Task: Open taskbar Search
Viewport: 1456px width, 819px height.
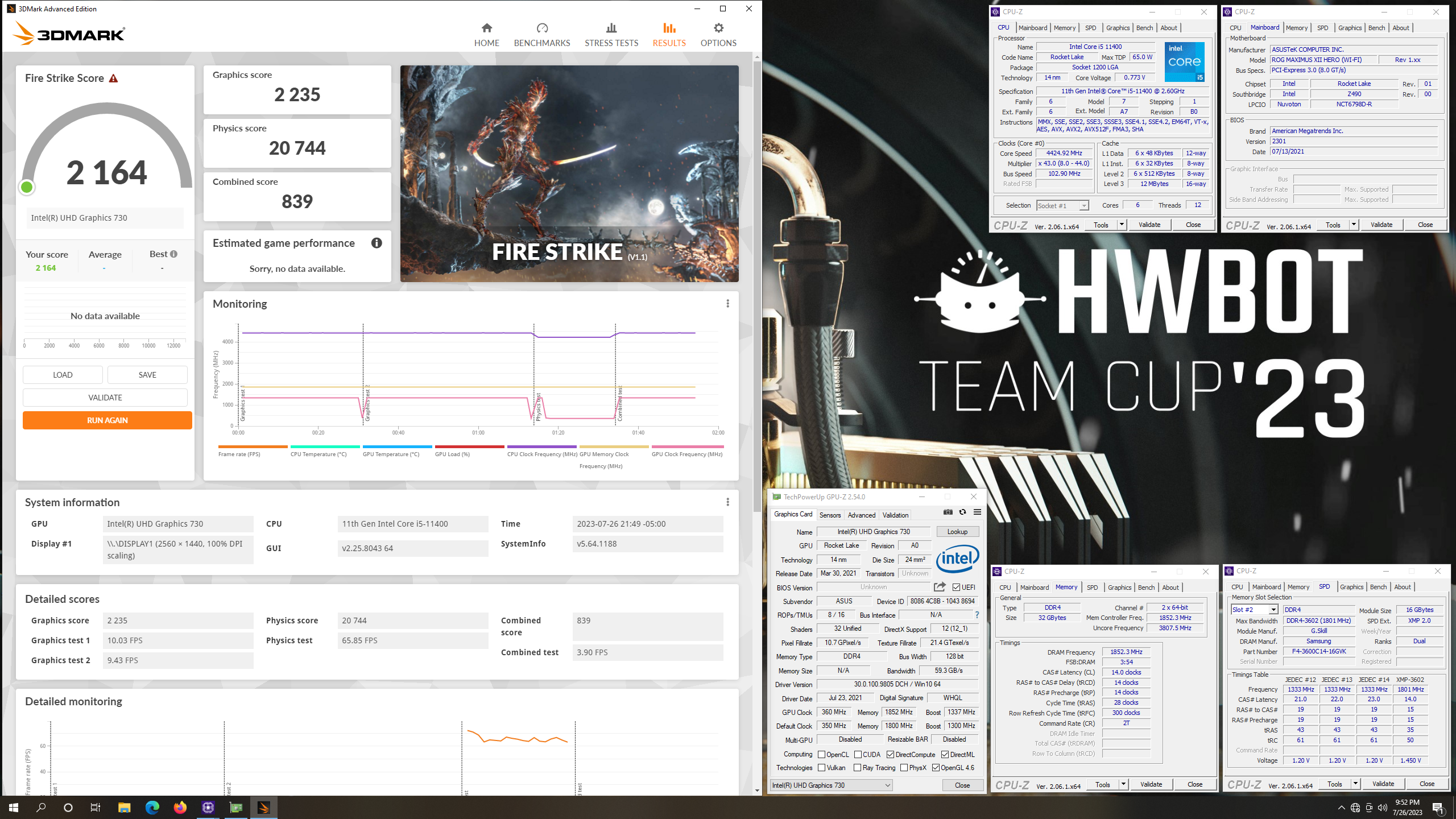Action: (x=41, y=807)
